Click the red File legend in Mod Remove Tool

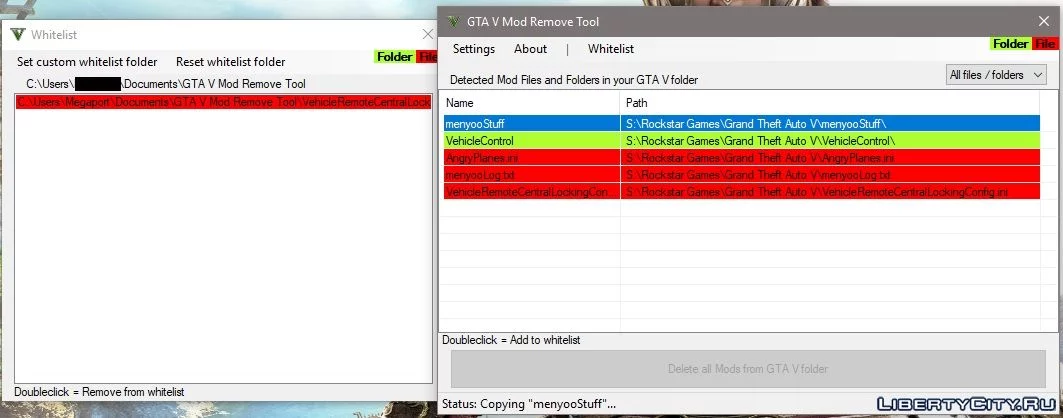click(1045, 44)
